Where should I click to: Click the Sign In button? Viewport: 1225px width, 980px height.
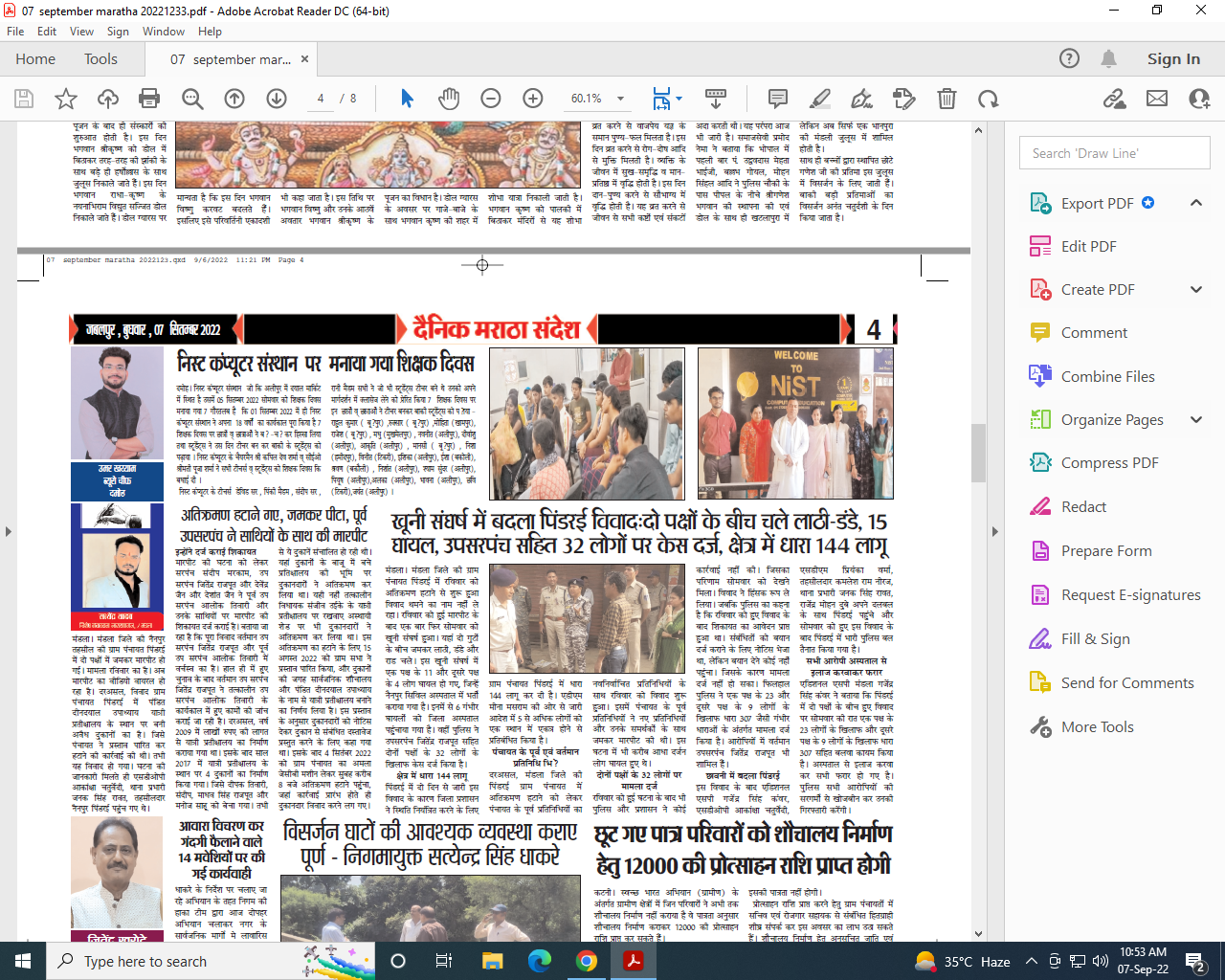point(1173,59)
